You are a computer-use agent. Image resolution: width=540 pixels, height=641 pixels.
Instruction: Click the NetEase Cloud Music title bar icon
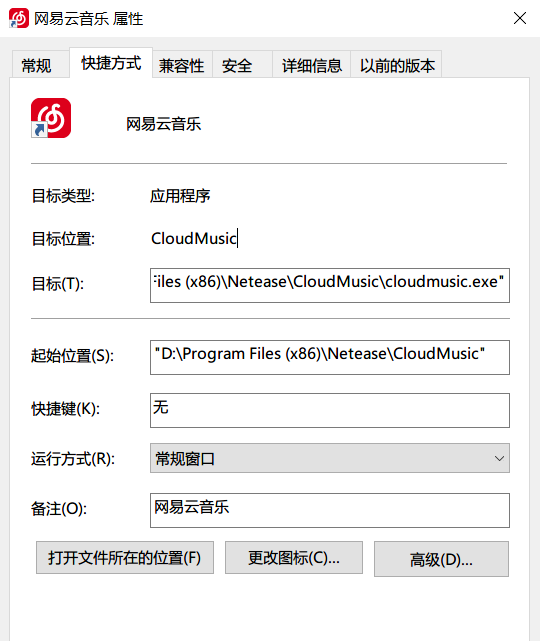coord(19,18)
